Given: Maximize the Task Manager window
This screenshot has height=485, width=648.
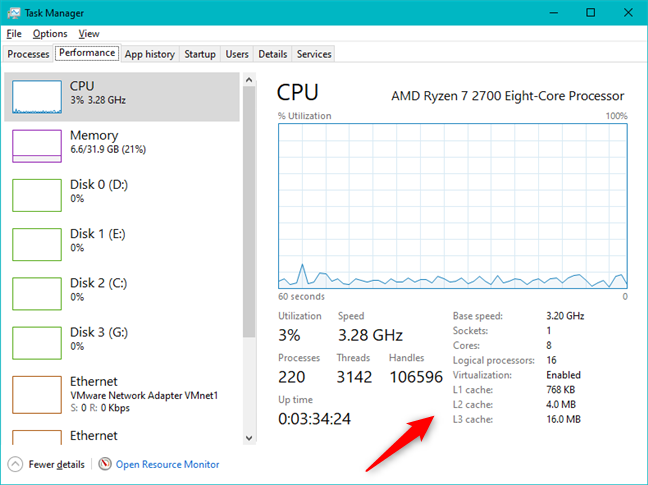Looking at the screenshot, I should [x=591, y=13].
